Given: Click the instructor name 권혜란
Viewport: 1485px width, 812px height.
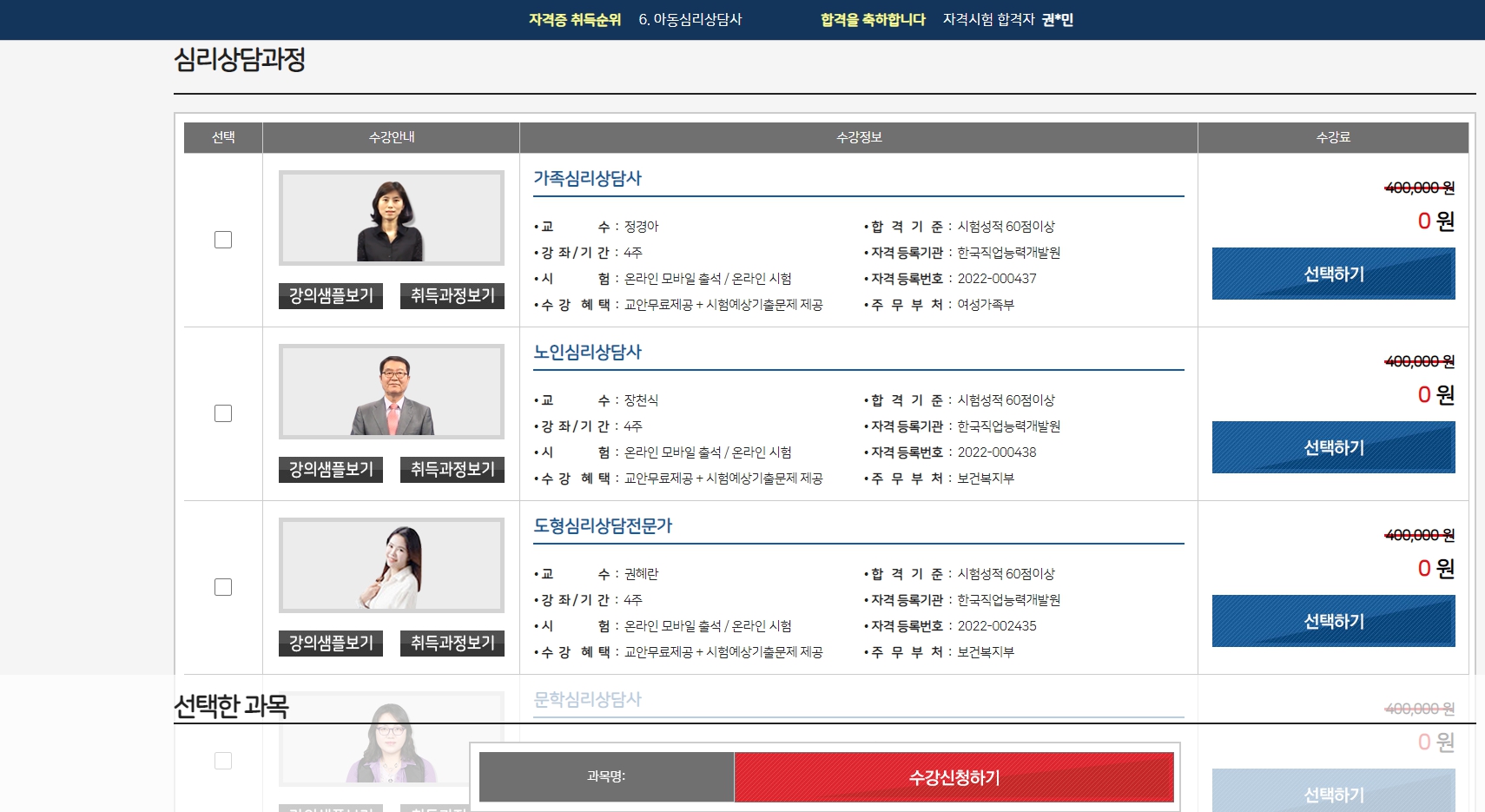Looking at the screenshot, I should 642,574.
